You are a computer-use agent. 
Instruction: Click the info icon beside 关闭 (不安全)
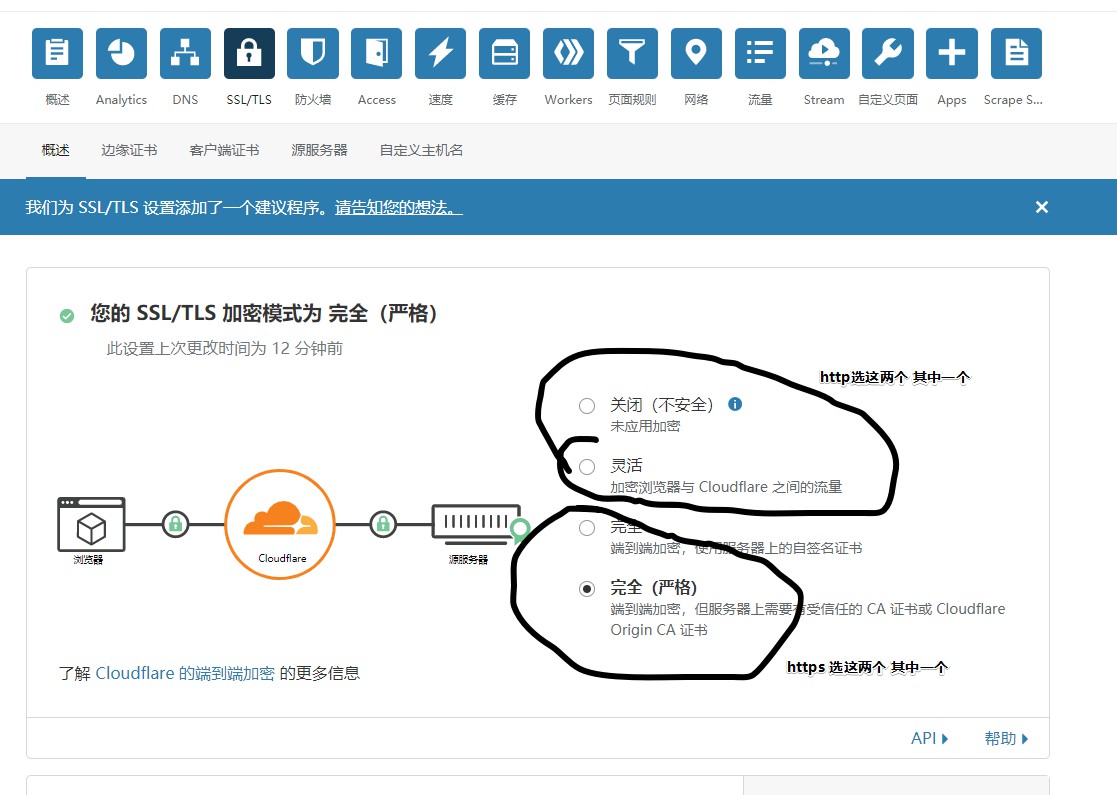click(735, 405)
